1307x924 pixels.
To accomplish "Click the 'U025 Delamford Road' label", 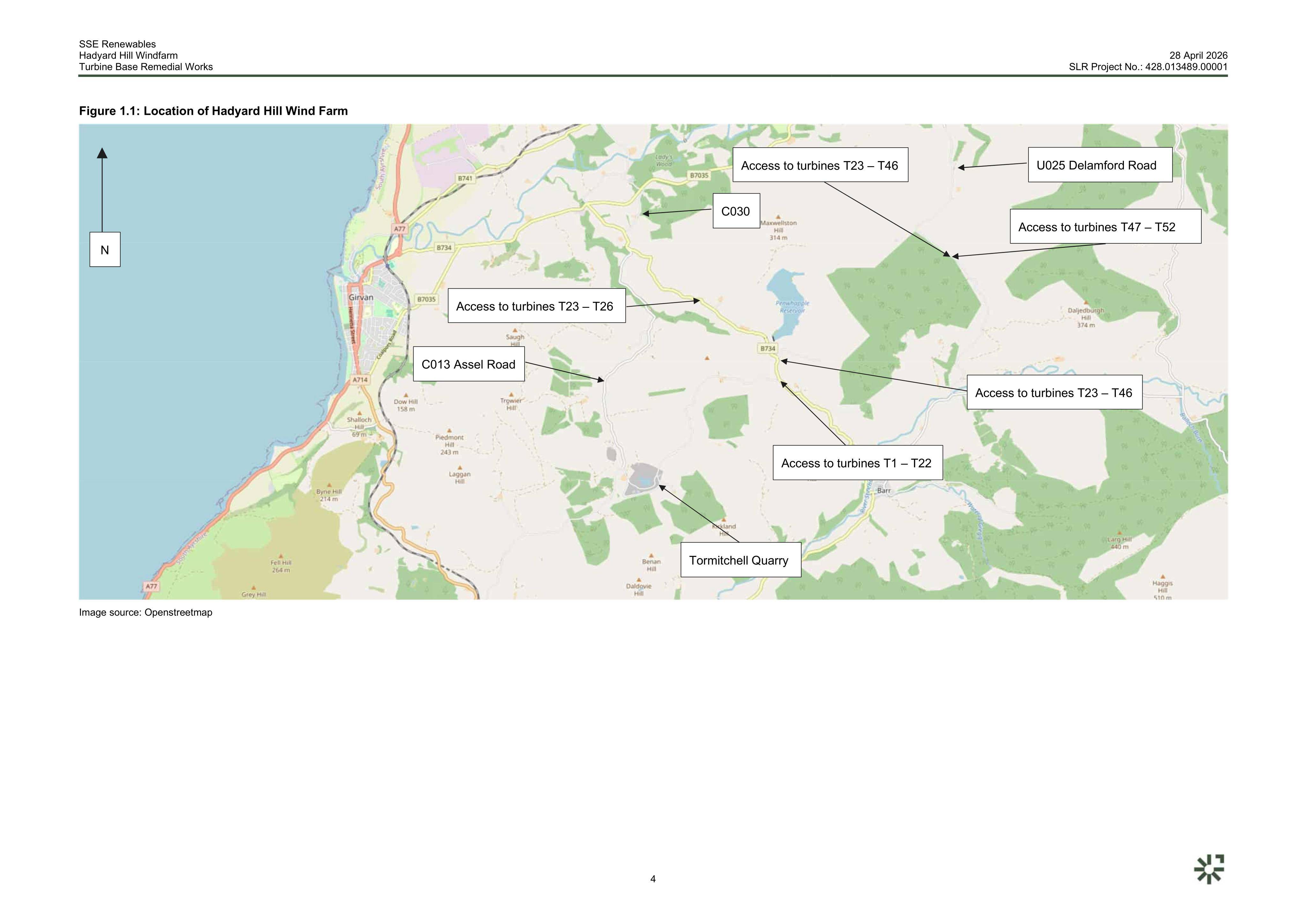I will coord(1100,165).
